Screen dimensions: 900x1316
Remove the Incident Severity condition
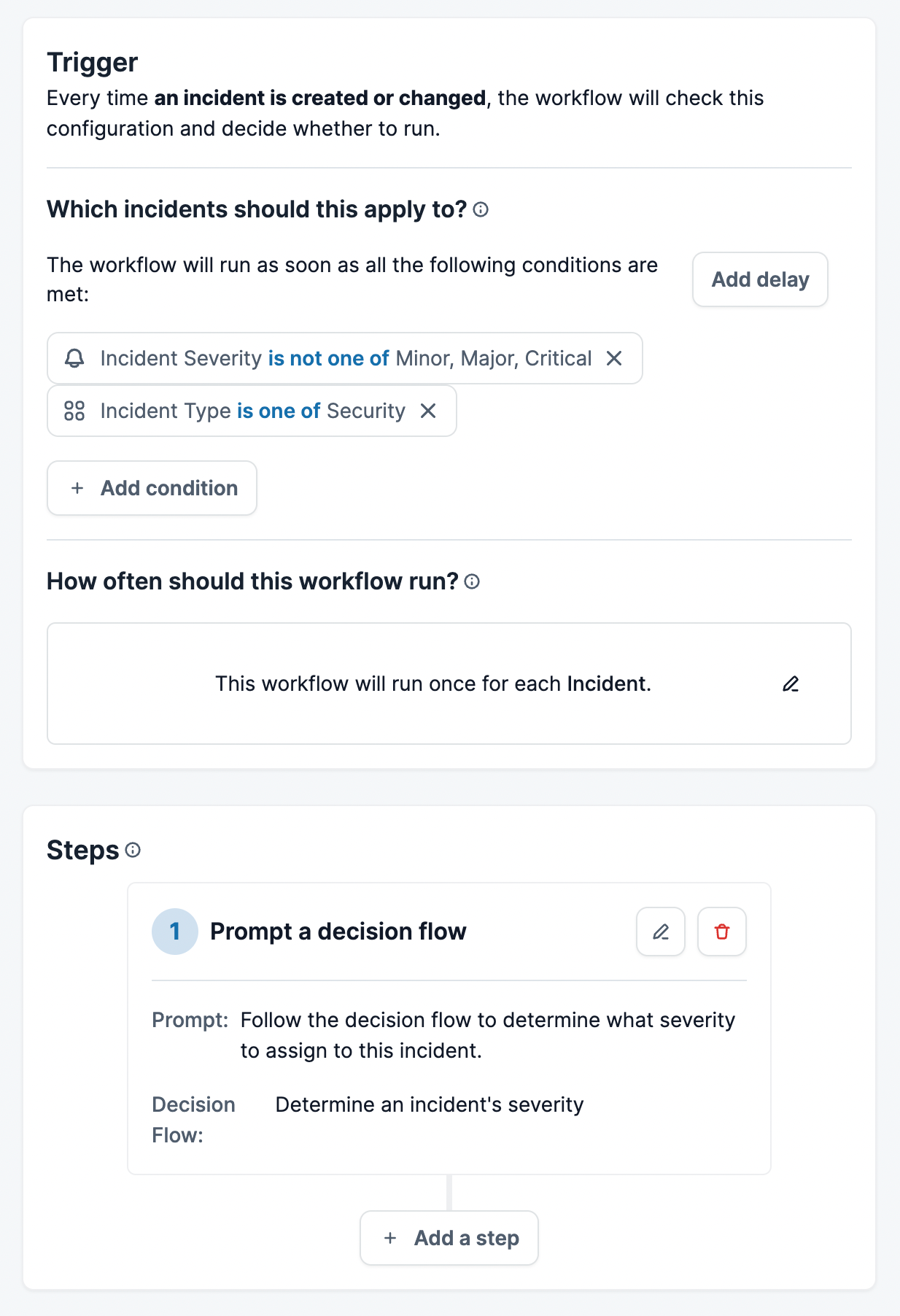pos(614,358)
